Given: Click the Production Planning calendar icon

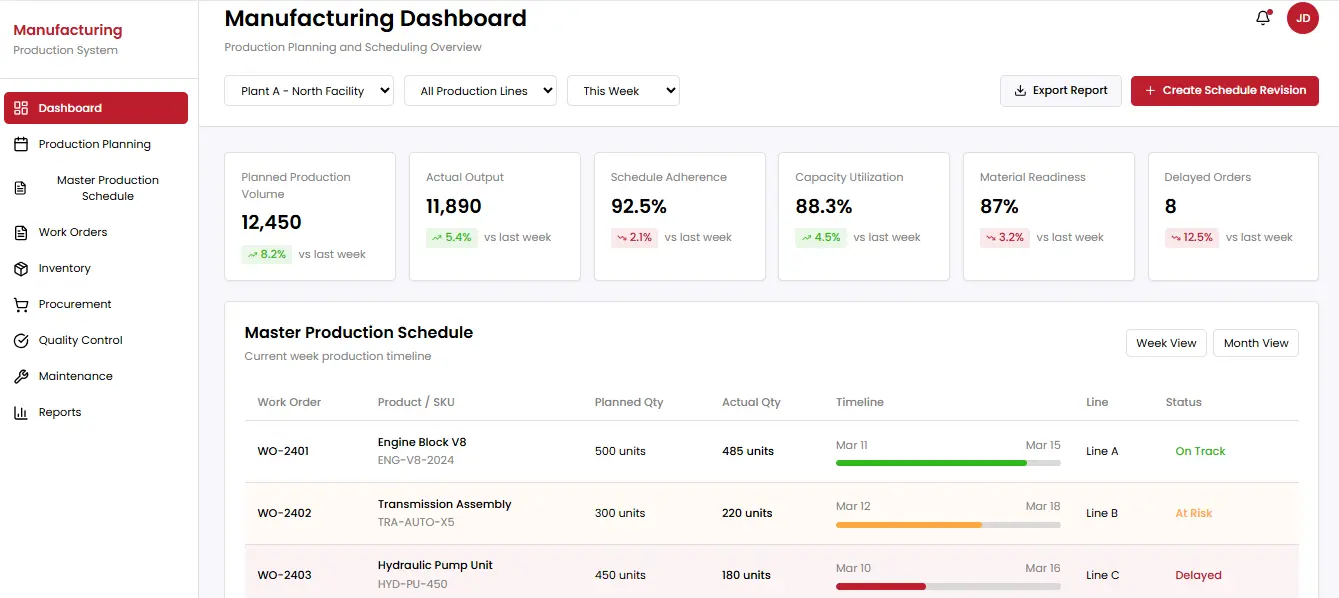Looking at the screenshot, I should 21,144.
